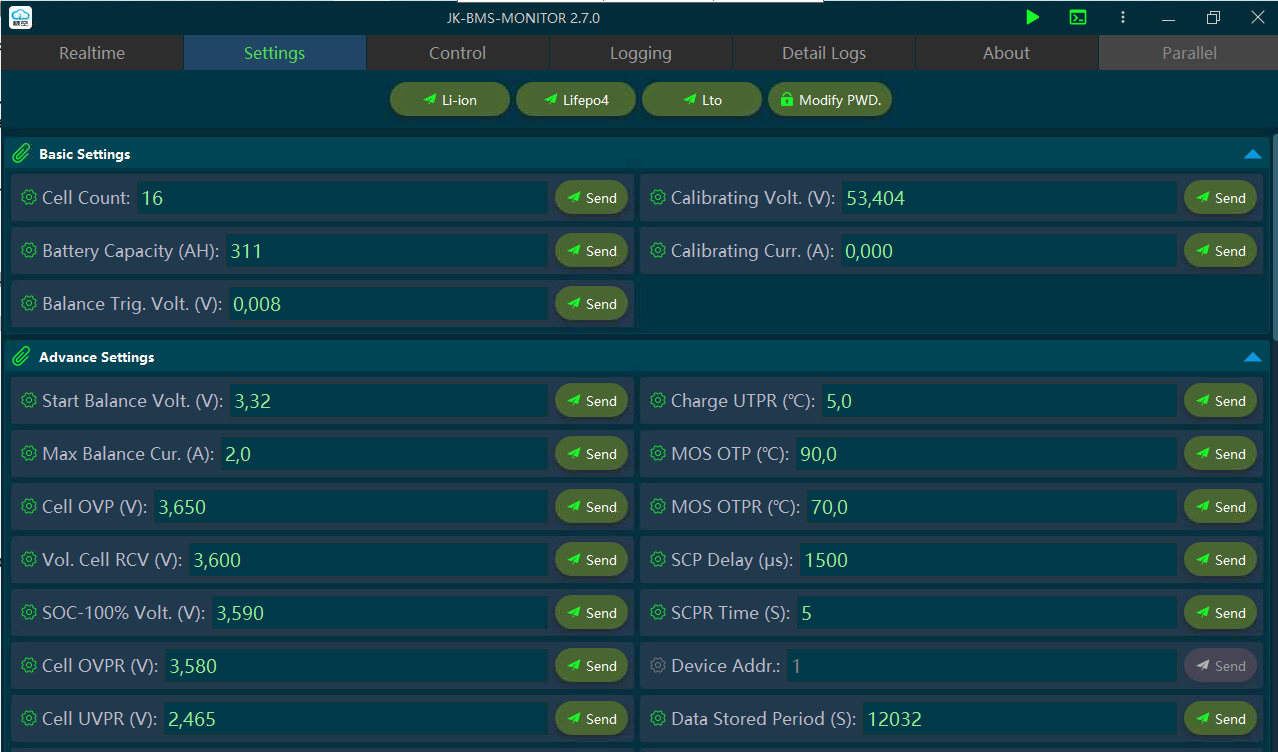Click the SCPR Time input field
This screenshot has width=1278, height=752.
(987, 613)
